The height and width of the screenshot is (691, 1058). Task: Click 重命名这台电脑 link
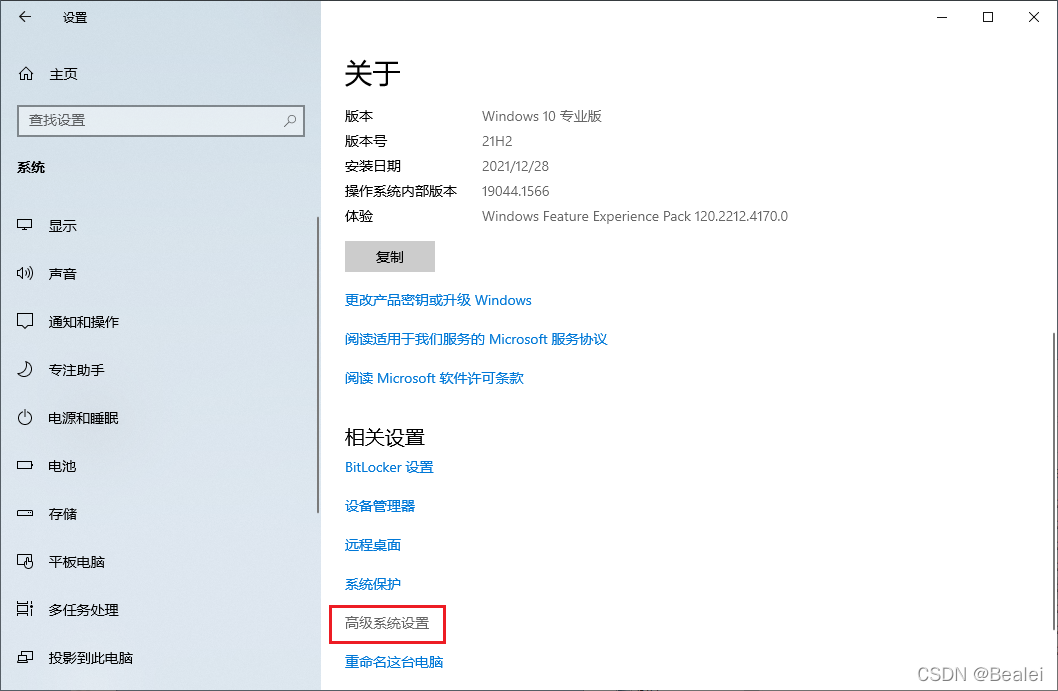coord(394,662)
